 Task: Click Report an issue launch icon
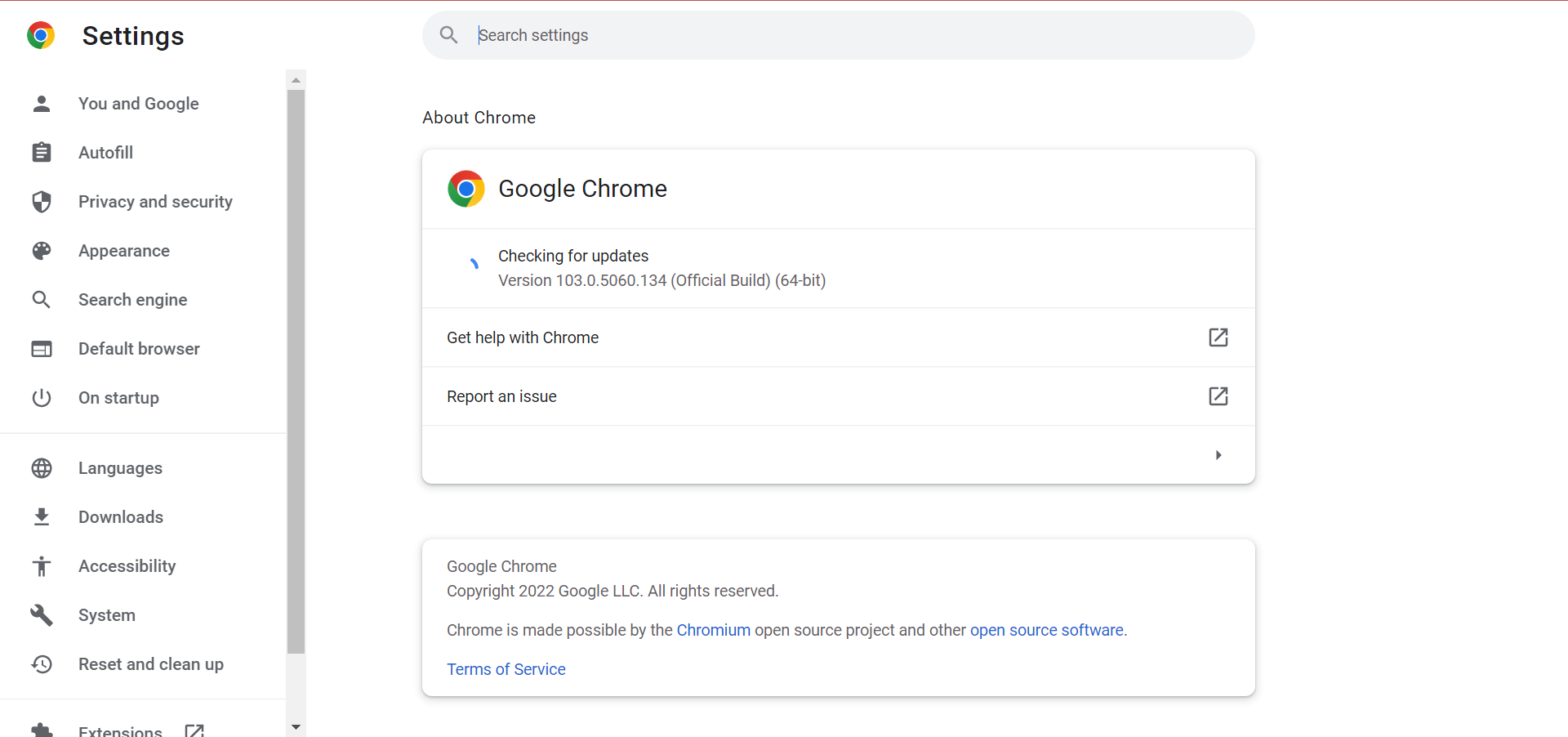(x=1218, y=396)
